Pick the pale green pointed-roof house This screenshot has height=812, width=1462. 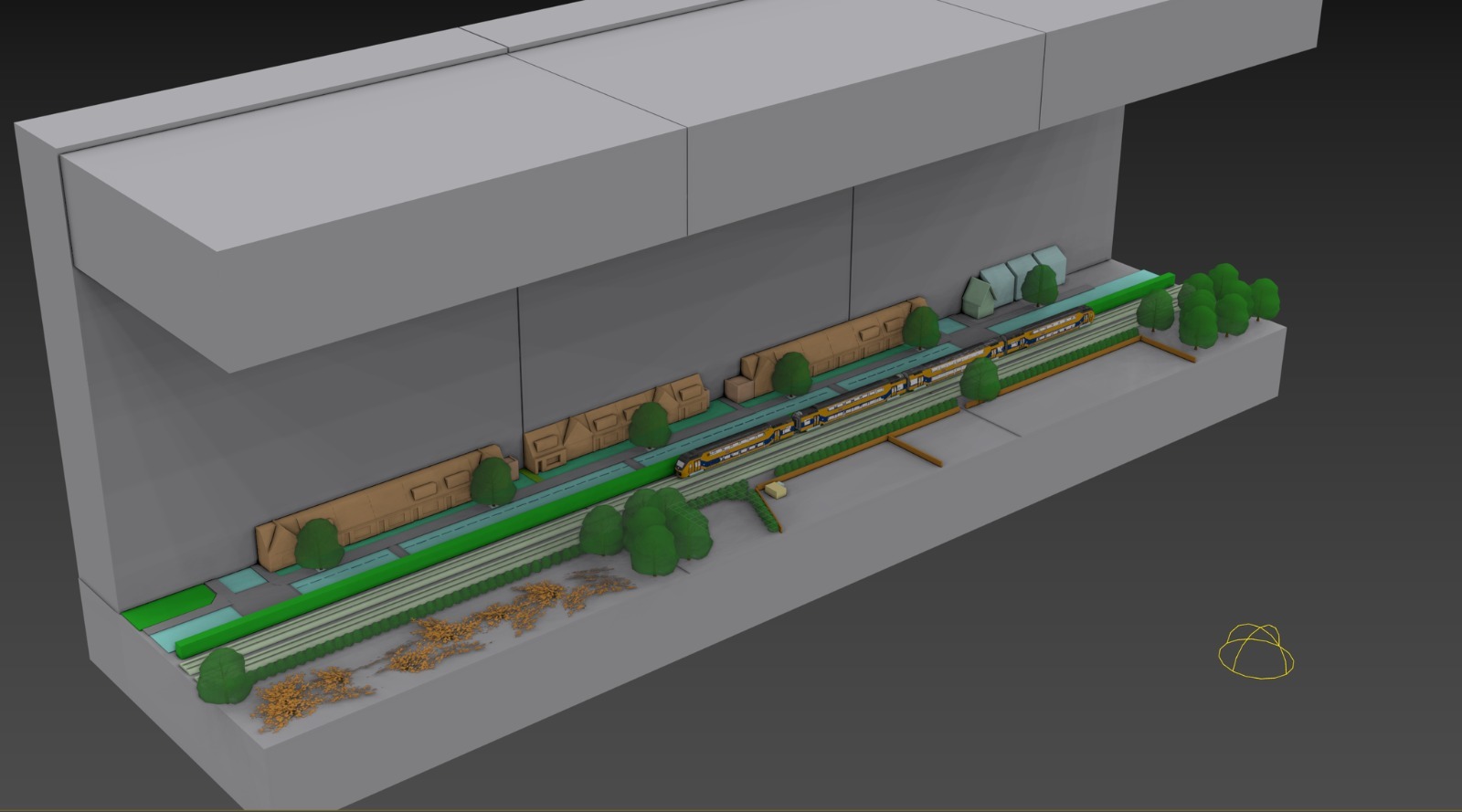click(x=980, y=294)
